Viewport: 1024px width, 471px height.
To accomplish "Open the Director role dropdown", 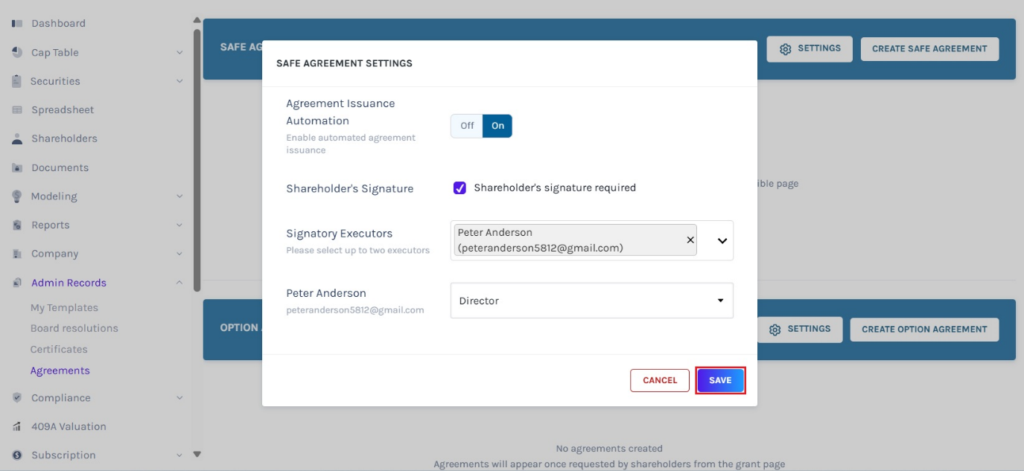I will [592, 300].
